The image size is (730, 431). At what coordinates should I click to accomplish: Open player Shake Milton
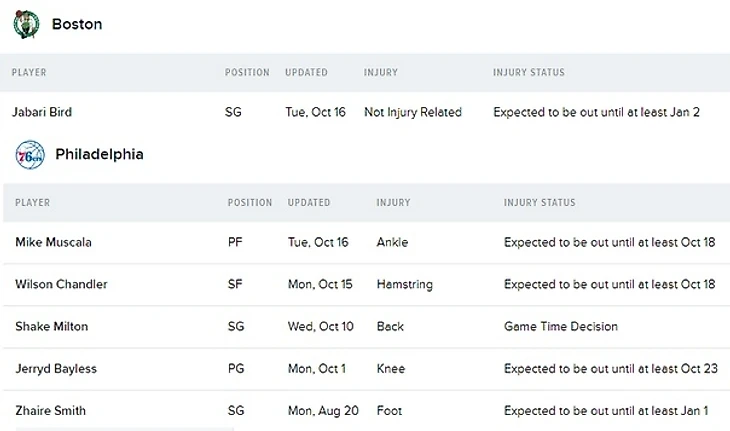[x=52, y=326]
